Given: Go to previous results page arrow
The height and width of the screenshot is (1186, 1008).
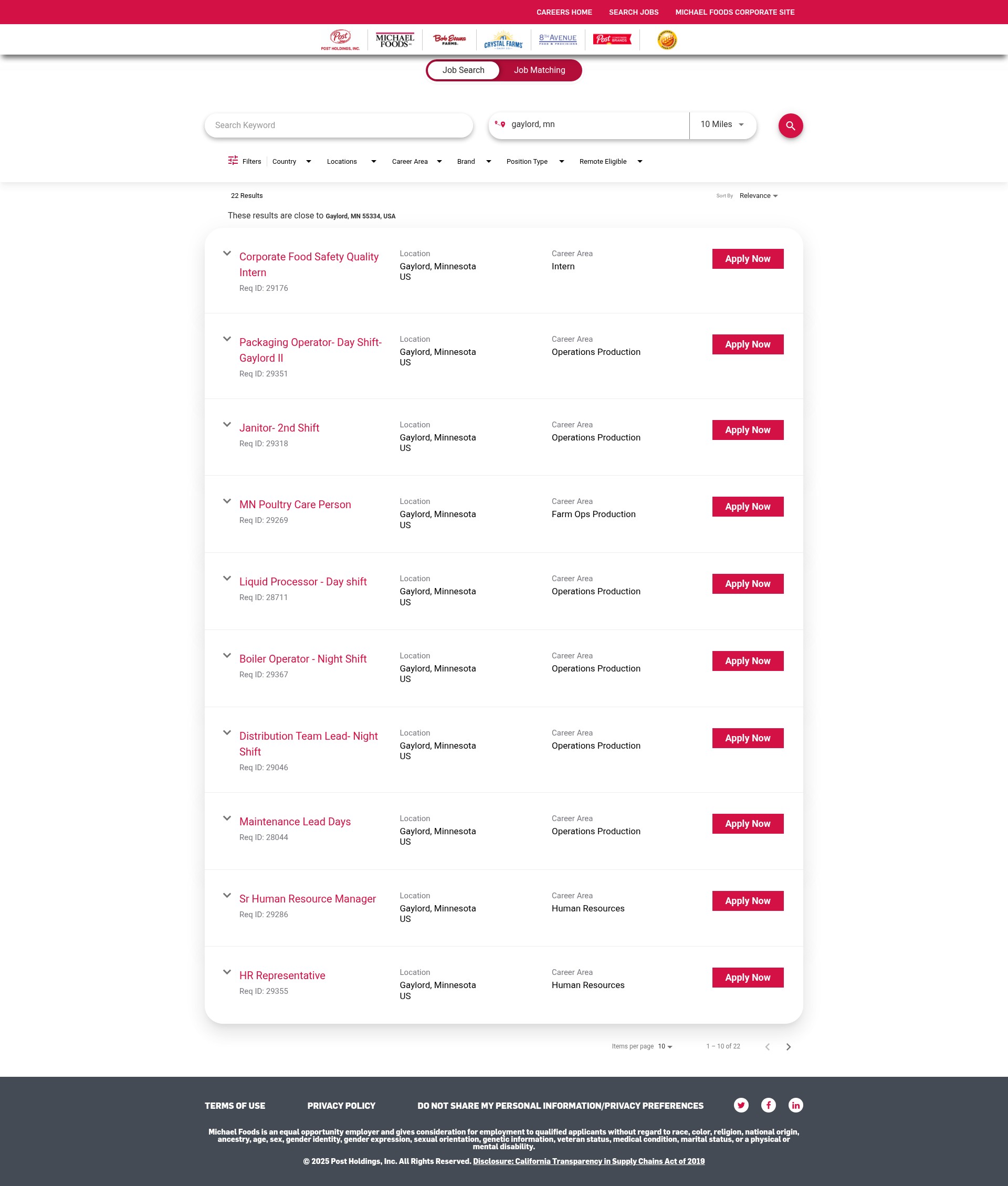Looking at the screenshot, I should pos(768,1046).
